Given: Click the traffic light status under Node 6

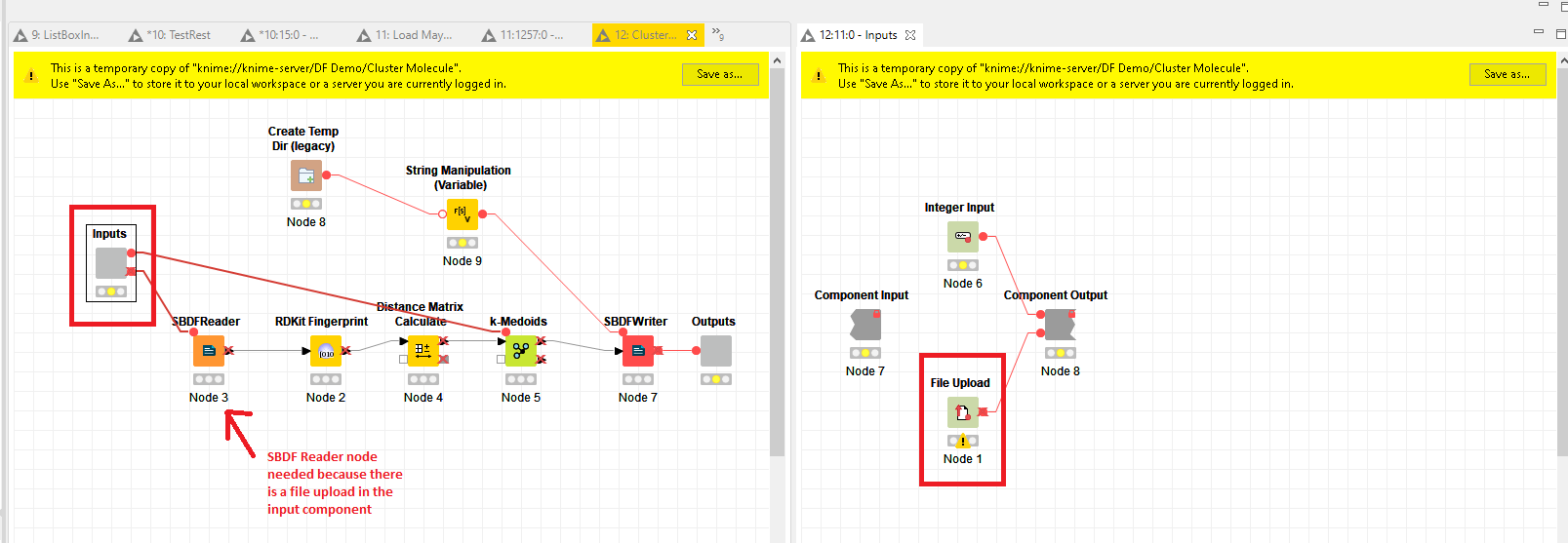Looking at the screenshot, I should [x=963, y=265].
